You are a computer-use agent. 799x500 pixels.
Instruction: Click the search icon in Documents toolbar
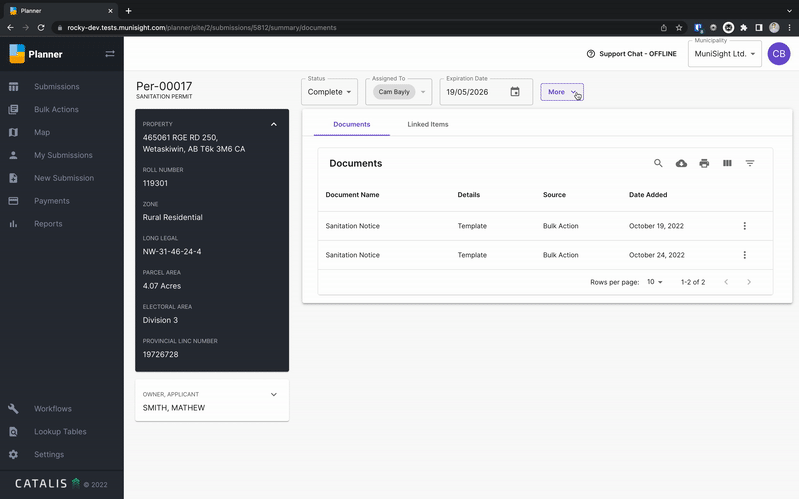point(658,163)
